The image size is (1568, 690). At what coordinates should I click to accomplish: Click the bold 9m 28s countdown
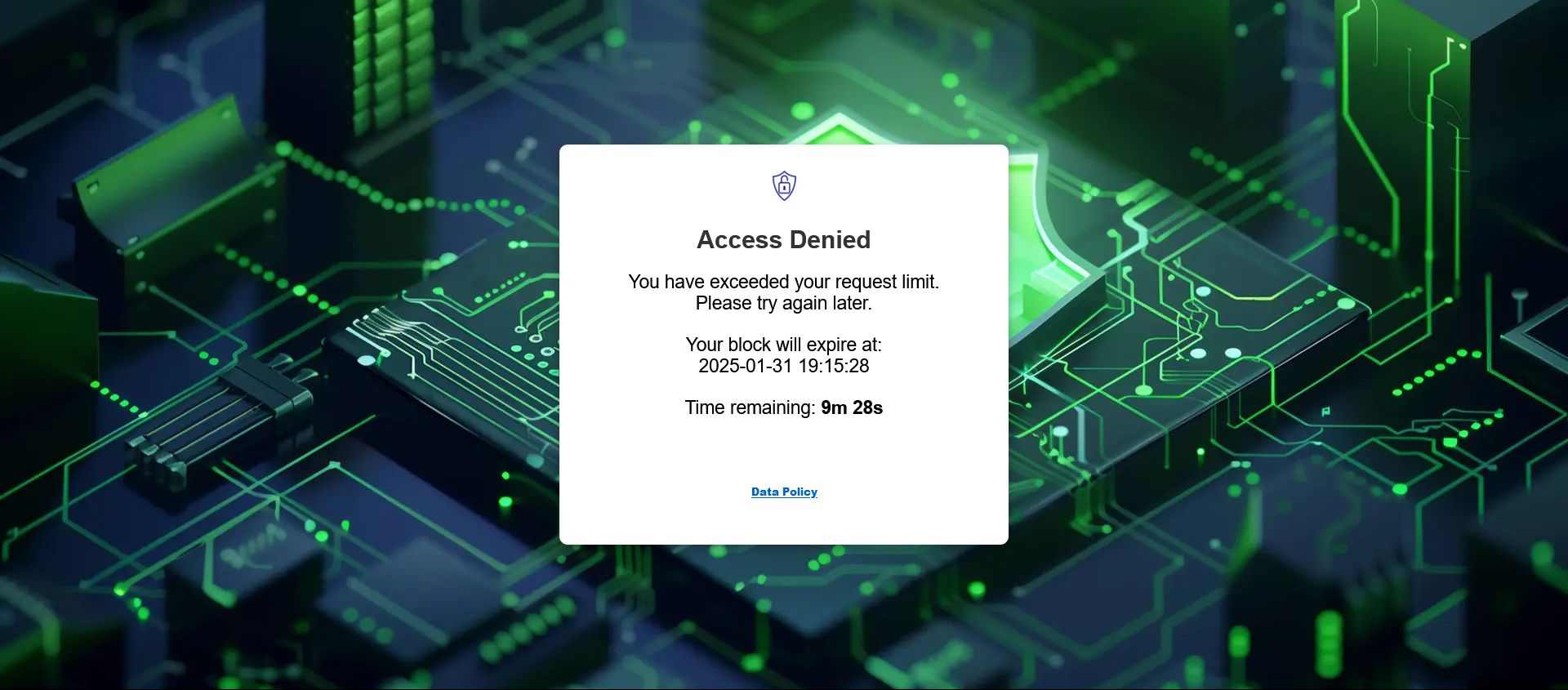click(x=852, y=407)
